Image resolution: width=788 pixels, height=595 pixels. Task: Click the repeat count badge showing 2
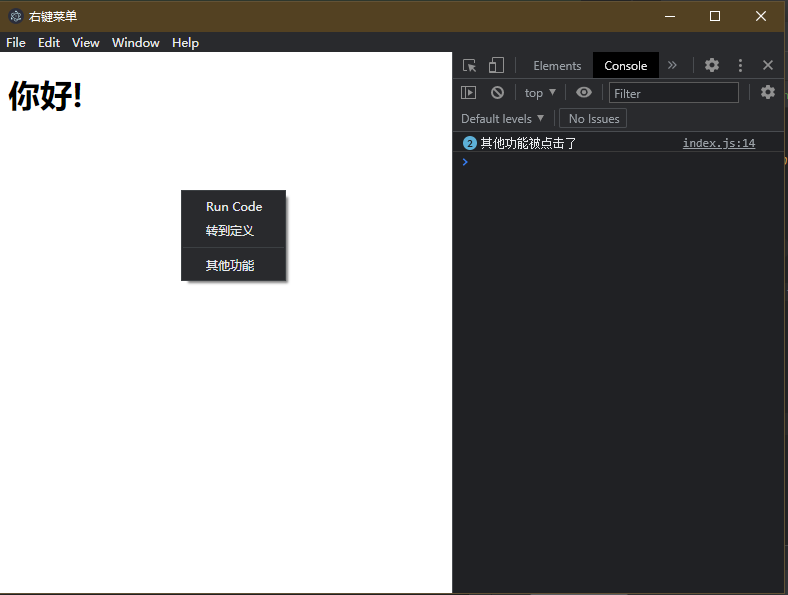[469, 143]
